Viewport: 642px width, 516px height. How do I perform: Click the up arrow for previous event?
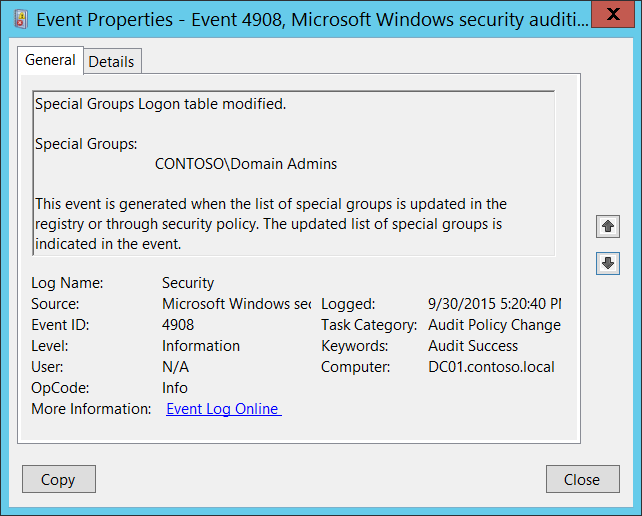(x=608, y=227)
